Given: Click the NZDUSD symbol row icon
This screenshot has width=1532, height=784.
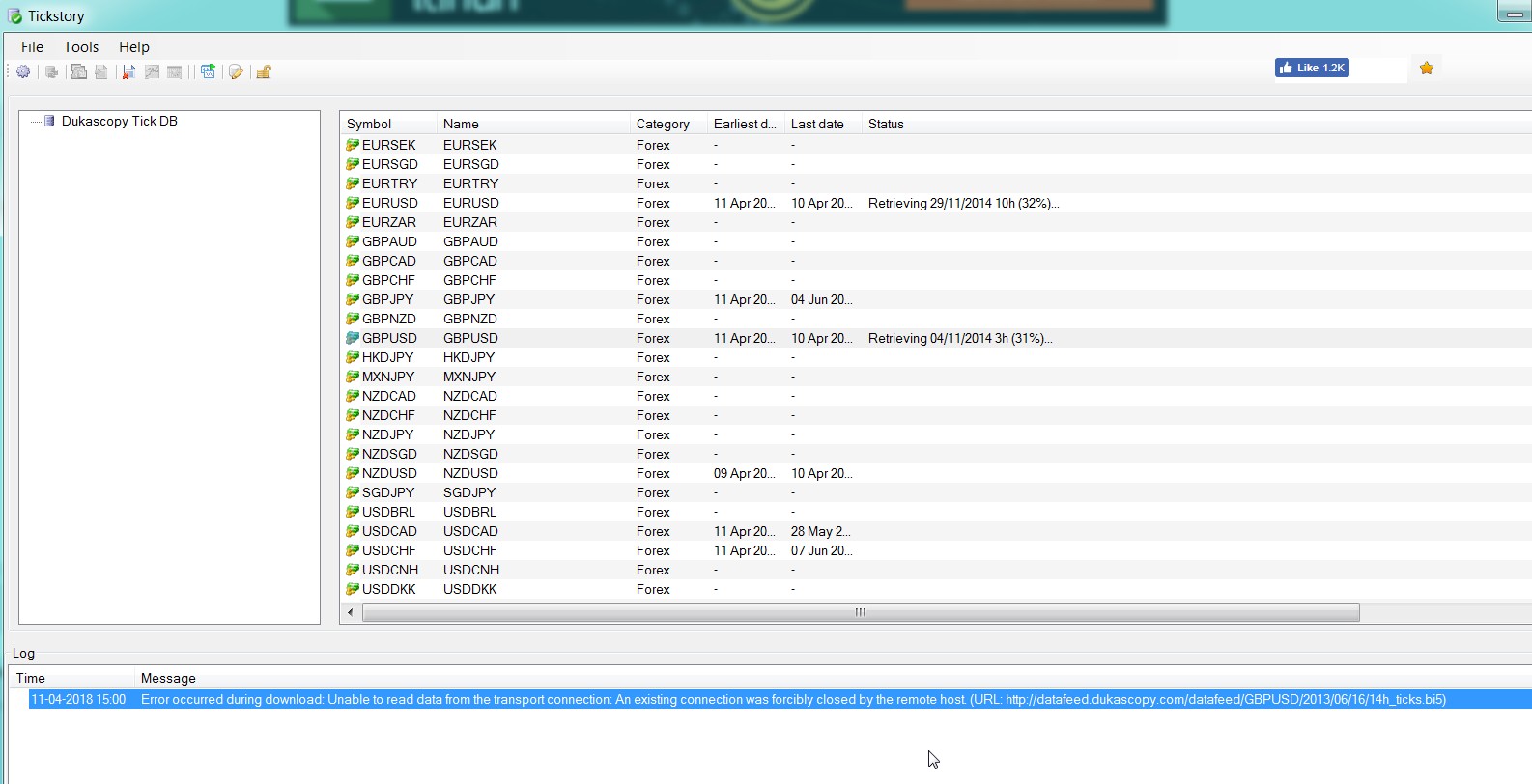Looking at the screenshot, I should (353, 473).
